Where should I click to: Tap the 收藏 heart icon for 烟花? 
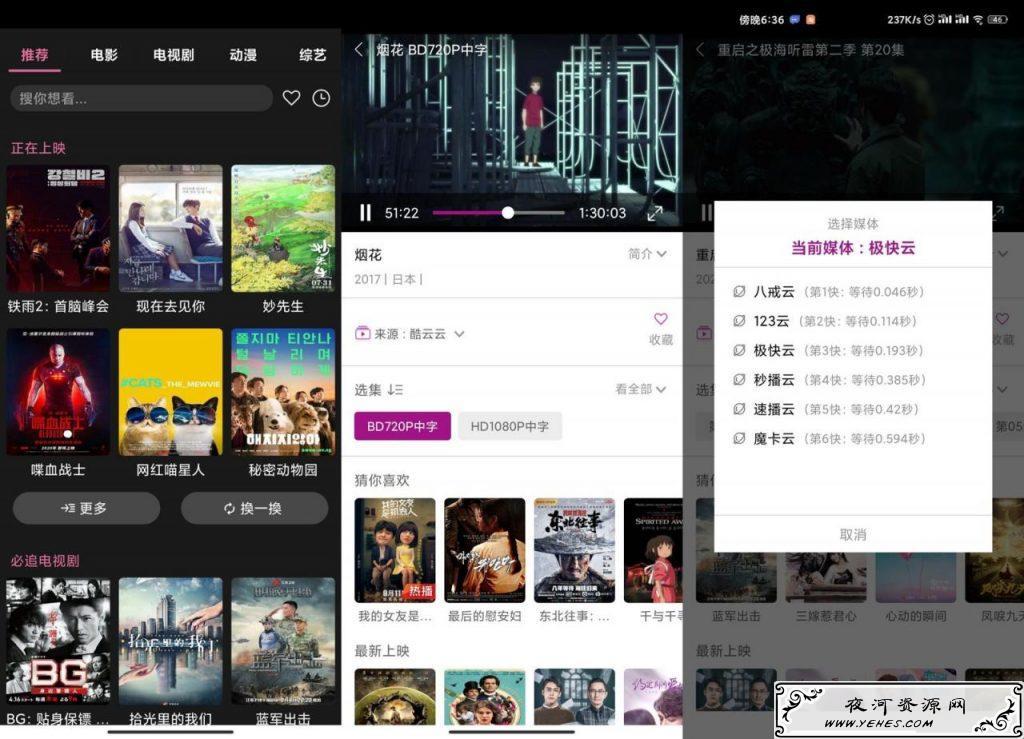click(660, 319)
